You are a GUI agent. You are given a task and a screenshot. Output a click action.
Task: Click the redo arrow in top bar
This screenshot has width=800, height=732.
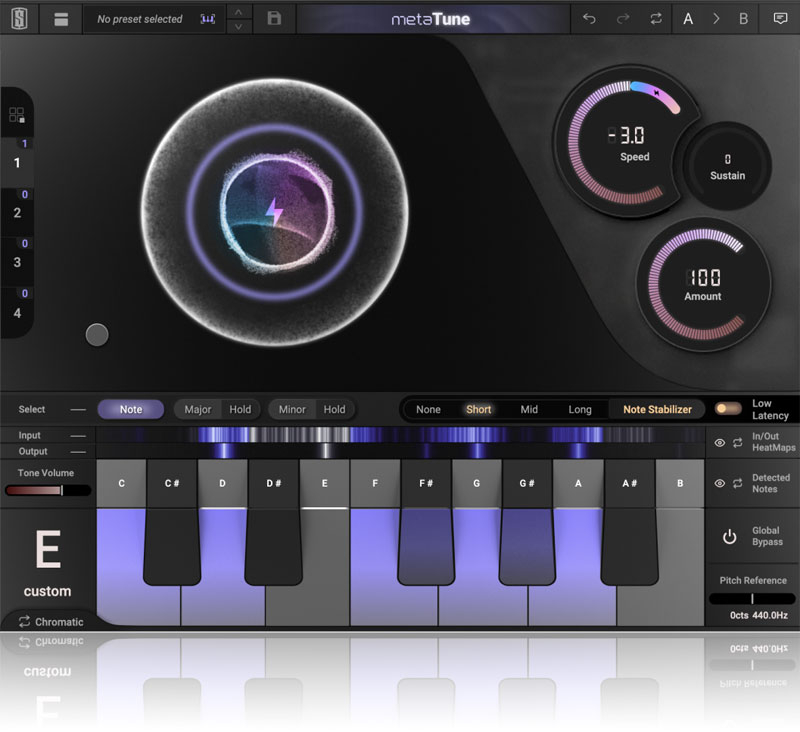pos(623,18)
